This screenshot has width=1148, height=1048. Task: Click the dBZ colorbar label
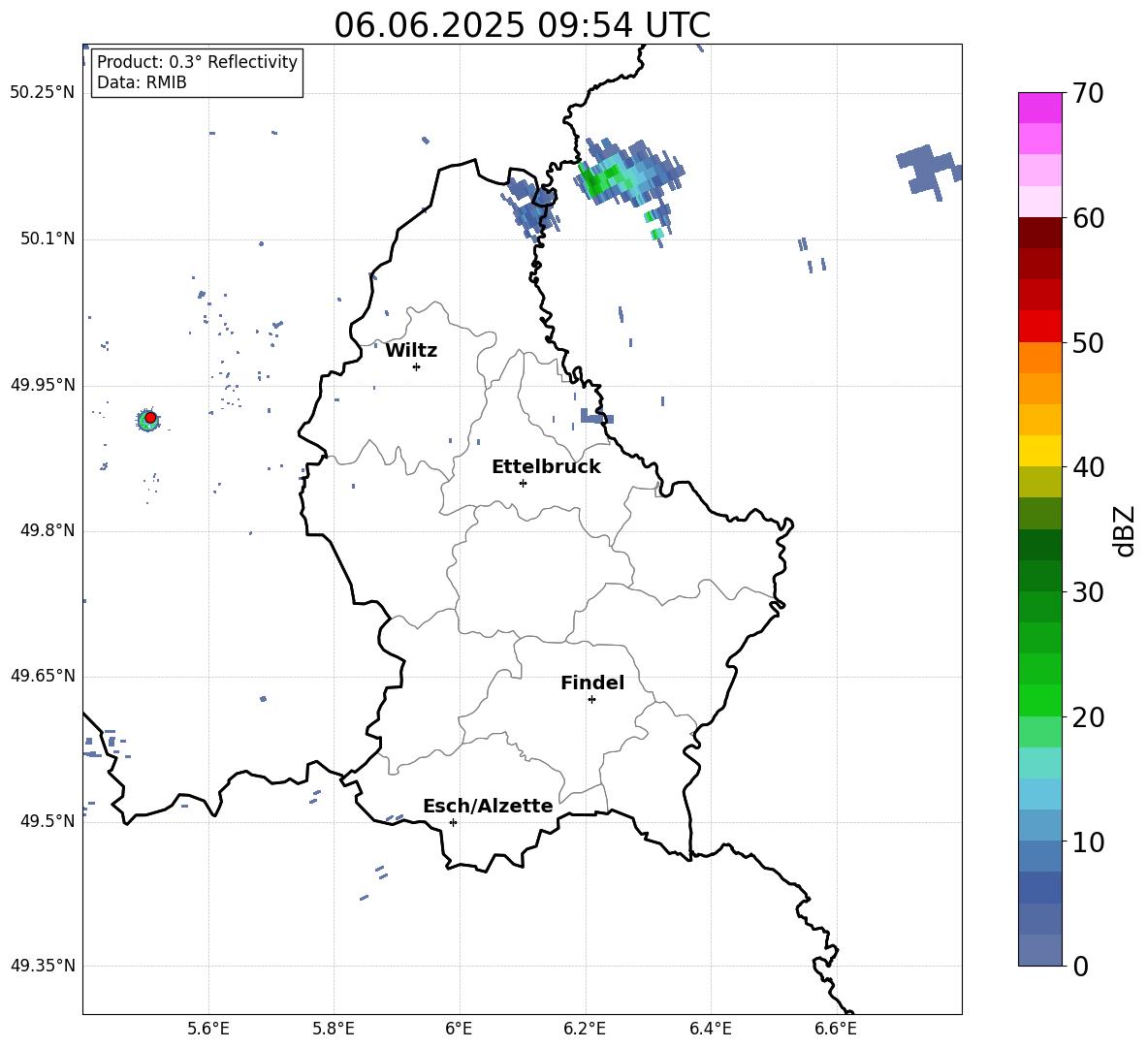[x=1124, y=530]
